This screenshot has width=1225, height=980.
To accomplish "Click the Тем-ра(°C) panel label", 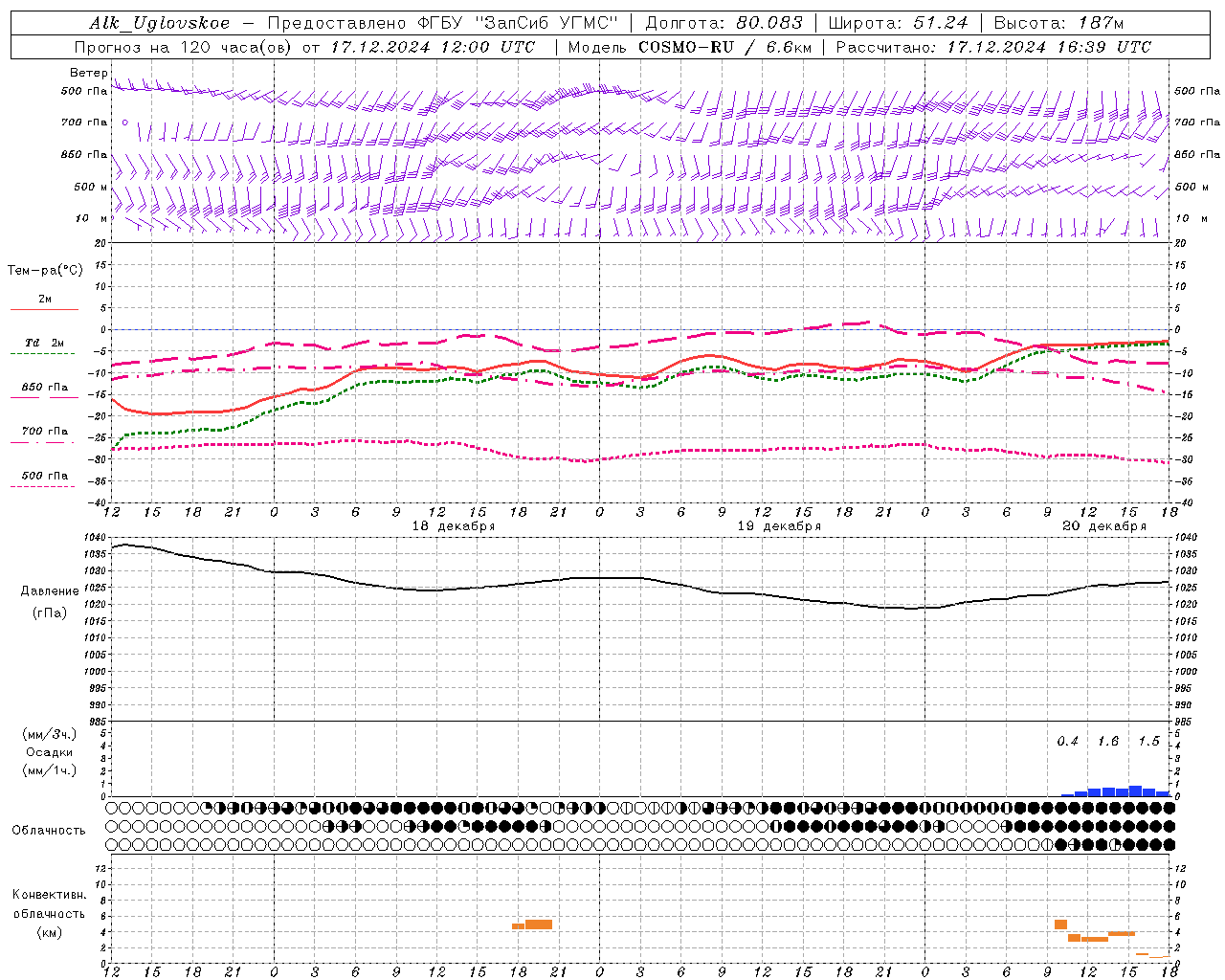I will 45,271.
